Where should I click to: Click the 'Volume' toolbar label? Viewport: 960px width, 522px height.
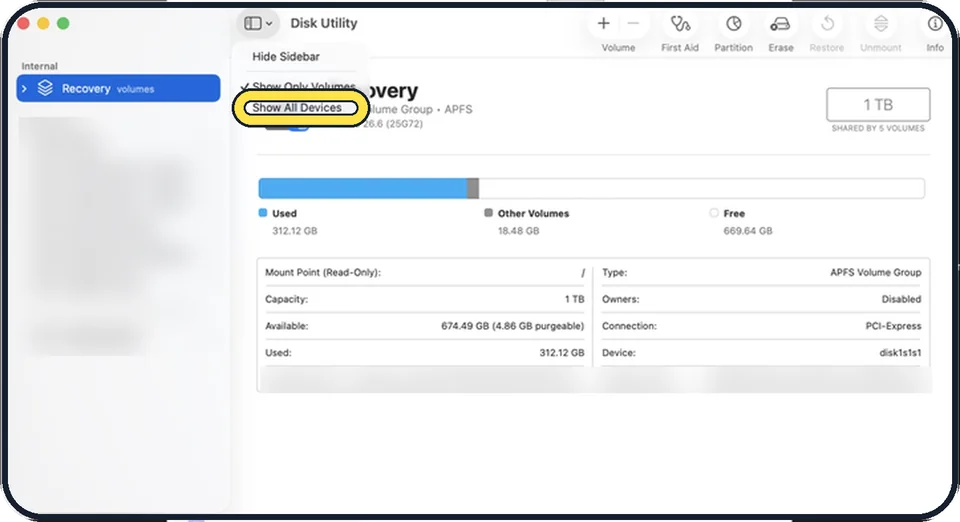click(x=618, y=48)
